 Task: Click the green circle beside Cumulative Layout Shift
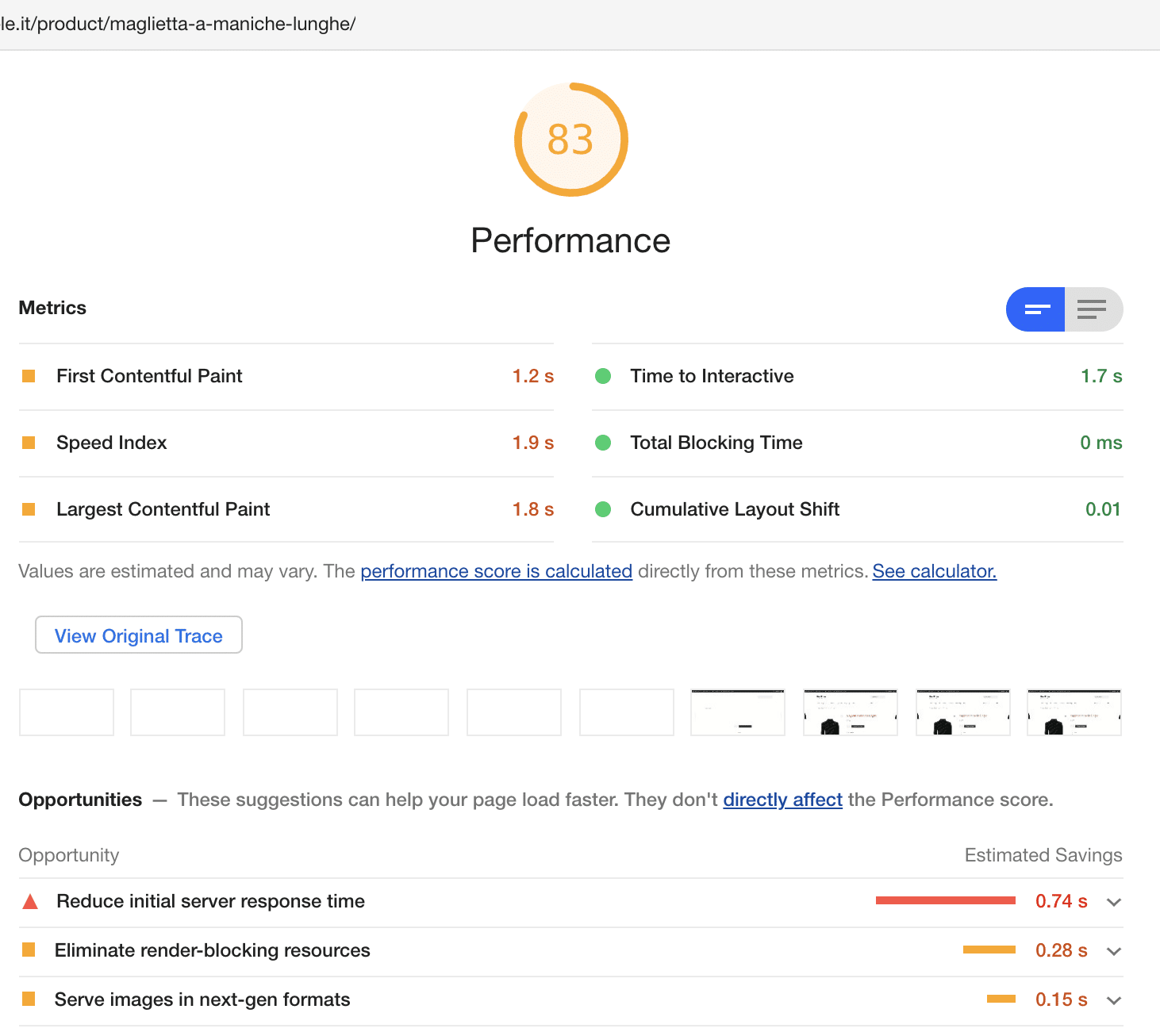(603, 509)
